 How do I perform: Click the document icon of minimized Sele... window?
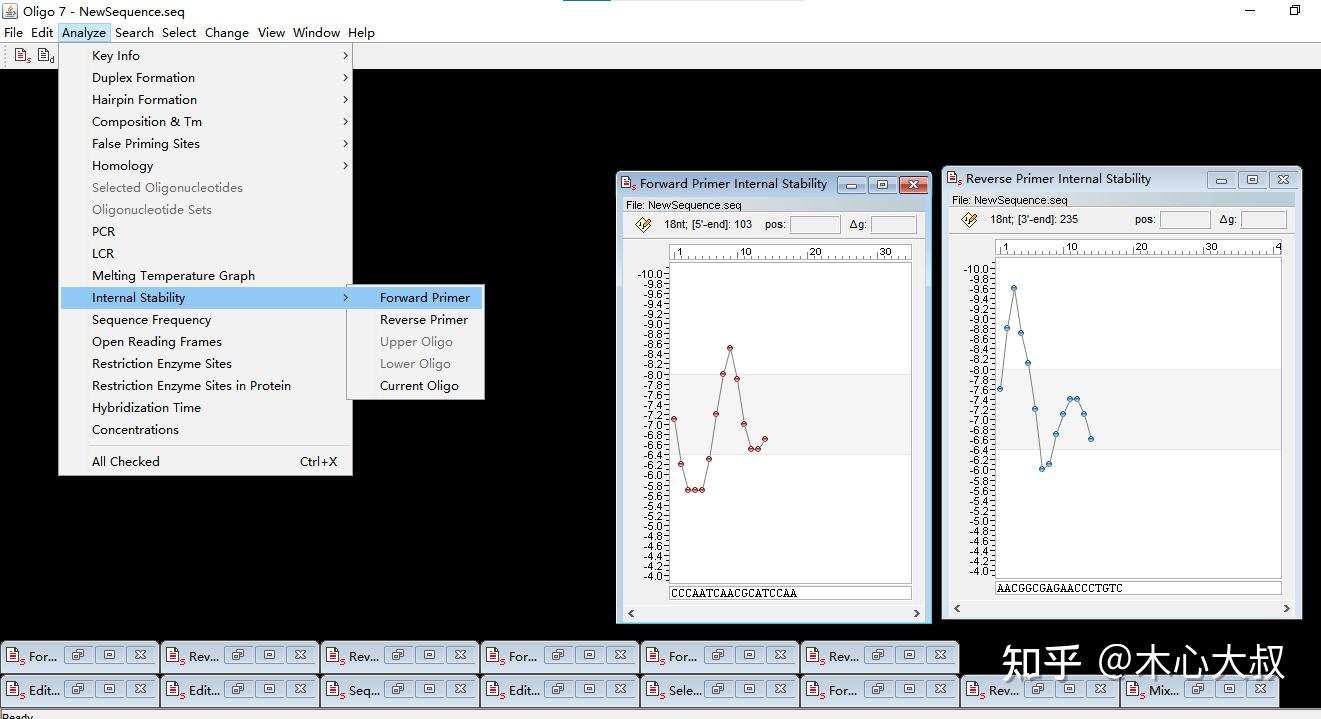click(654, 690)
